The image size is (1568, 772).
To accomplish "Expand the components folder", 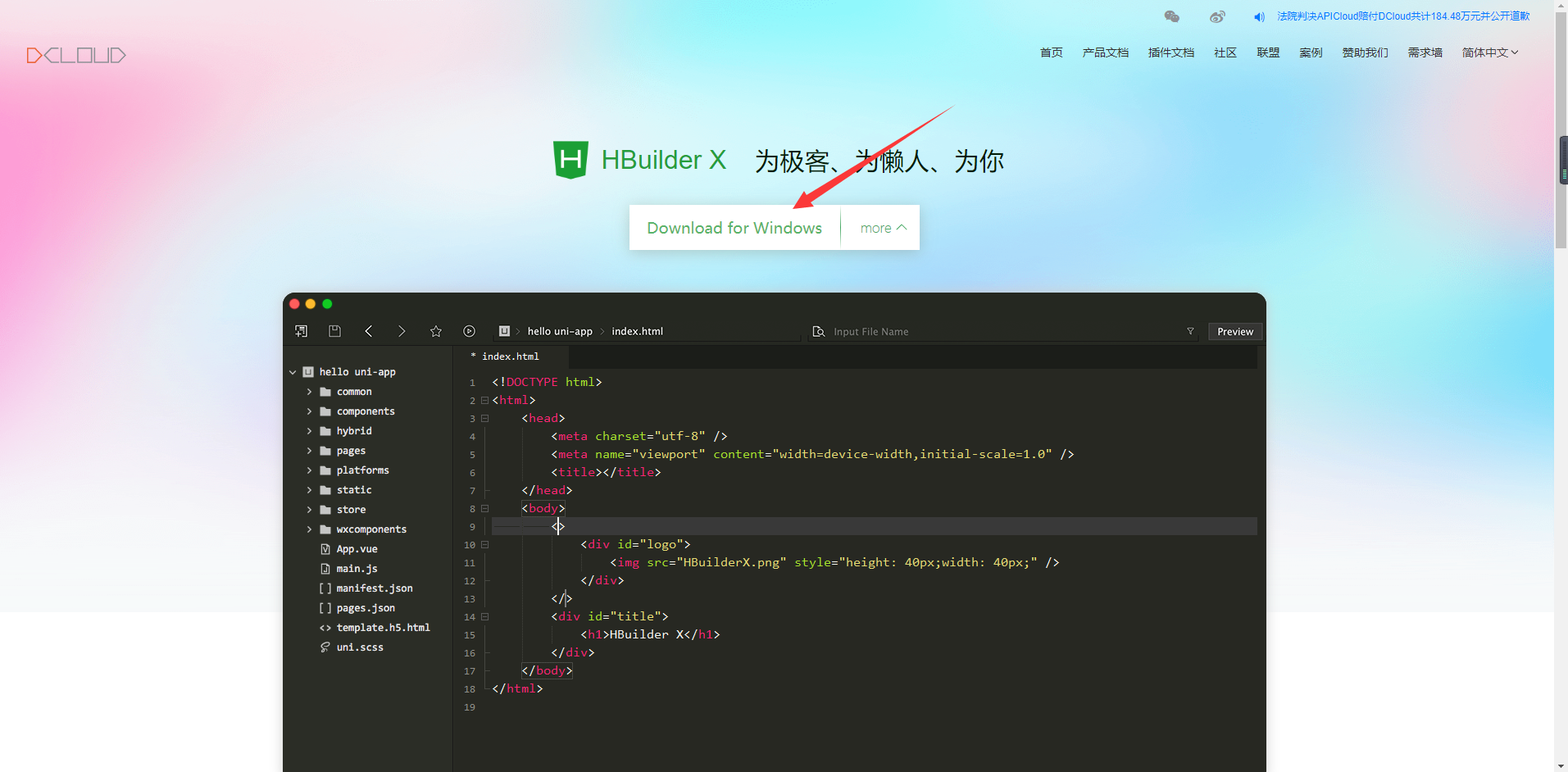I will (x=309, y=411).
